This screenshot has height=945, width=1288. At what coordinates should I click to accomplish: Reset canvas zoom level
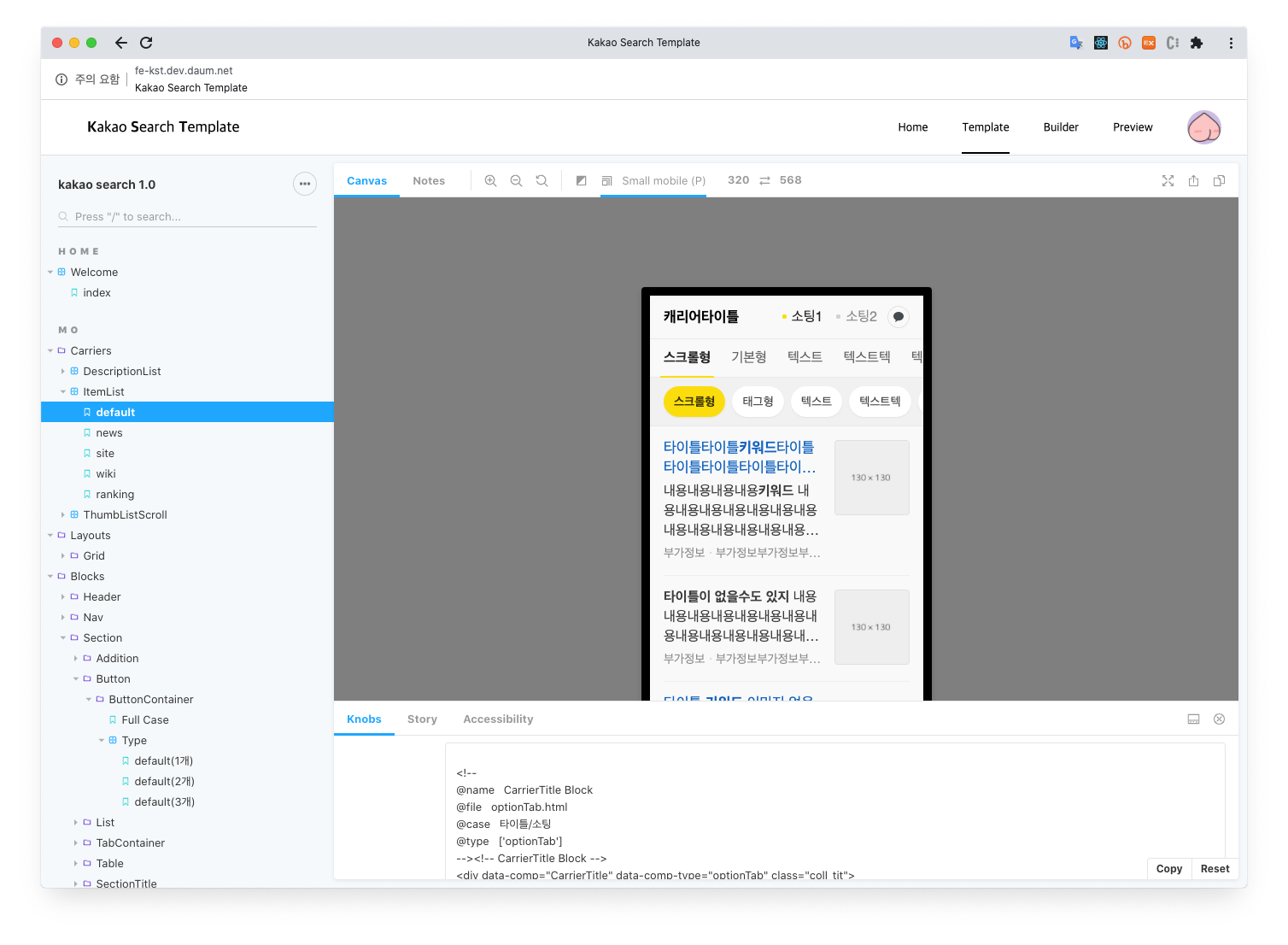point(542,180)
